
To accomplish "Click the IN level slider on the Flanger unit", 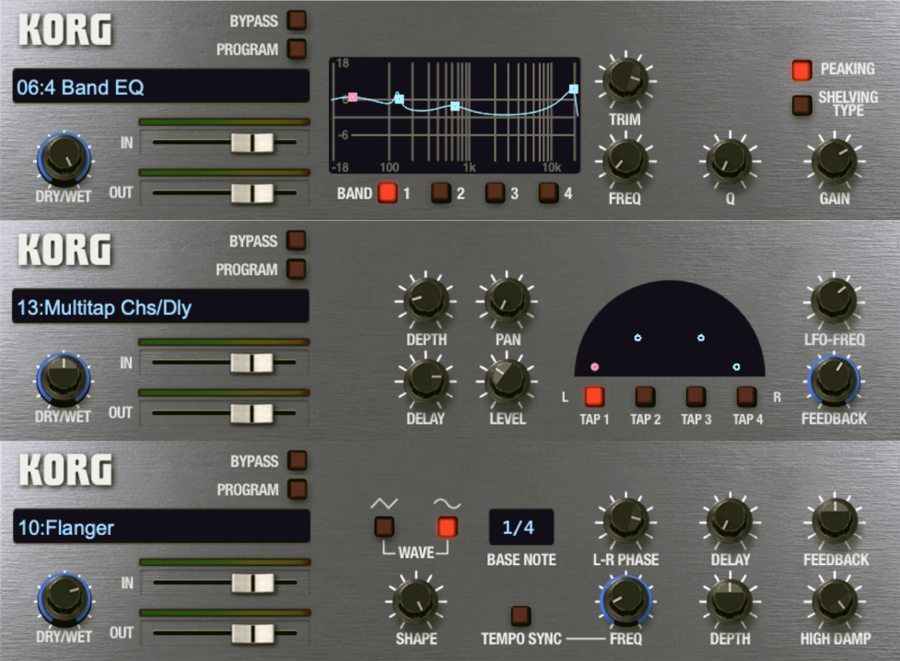I will (x=253, y=583).
